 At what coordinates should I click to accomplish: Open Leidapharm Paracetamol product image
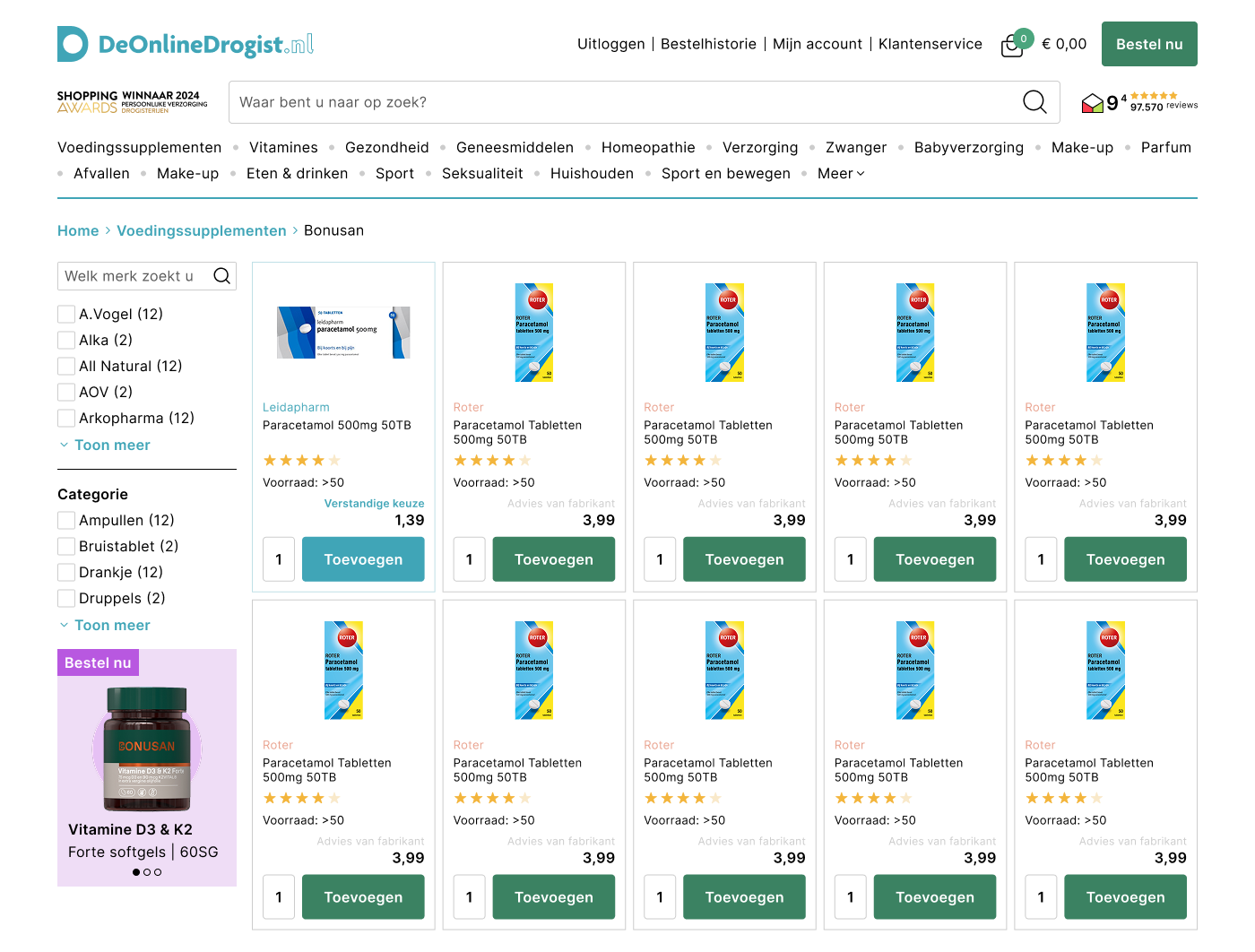pos(343,333)
